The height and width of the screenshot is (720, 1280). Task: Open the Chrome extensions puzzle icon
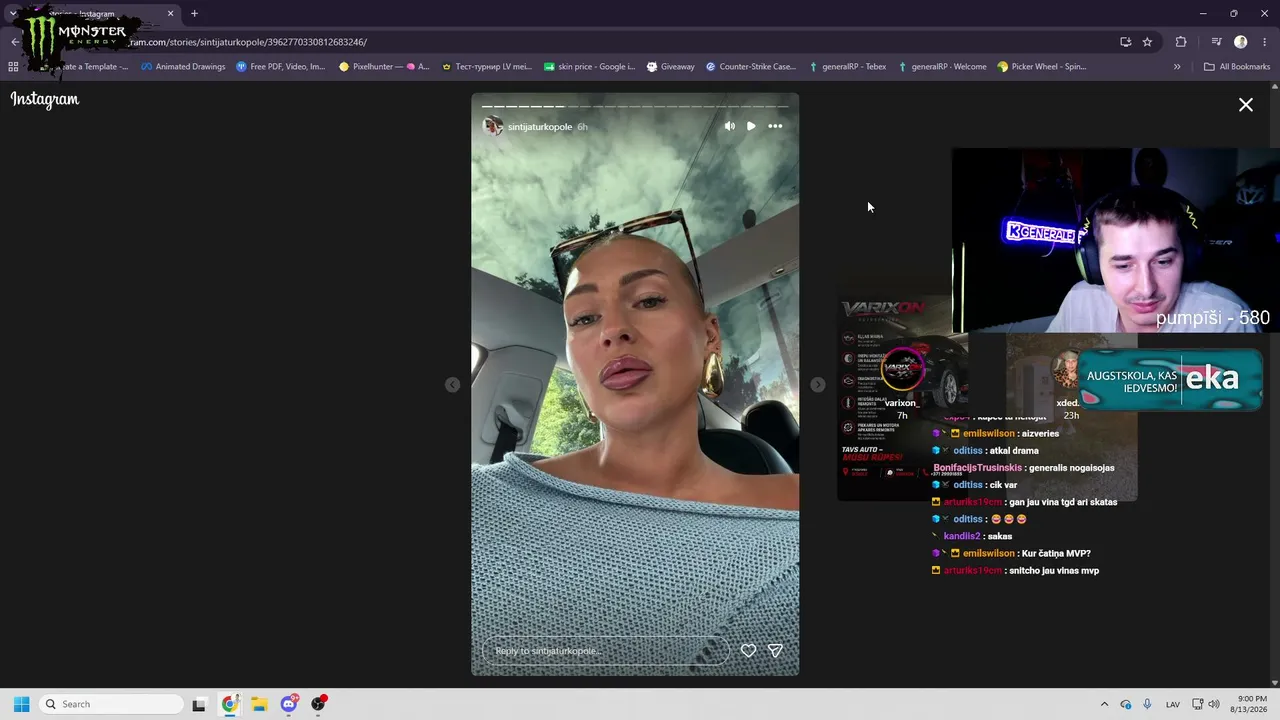[x=1181, y=42]
